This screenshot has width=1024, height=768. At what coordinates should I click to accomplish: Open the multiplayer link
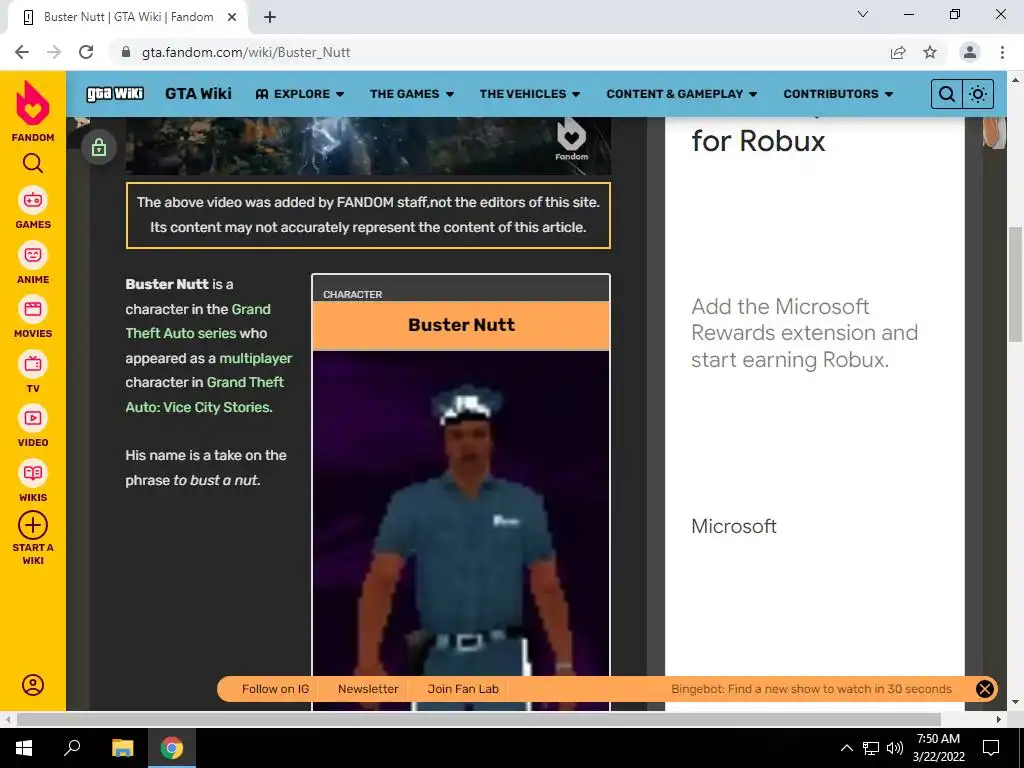[x=256, y=359]
